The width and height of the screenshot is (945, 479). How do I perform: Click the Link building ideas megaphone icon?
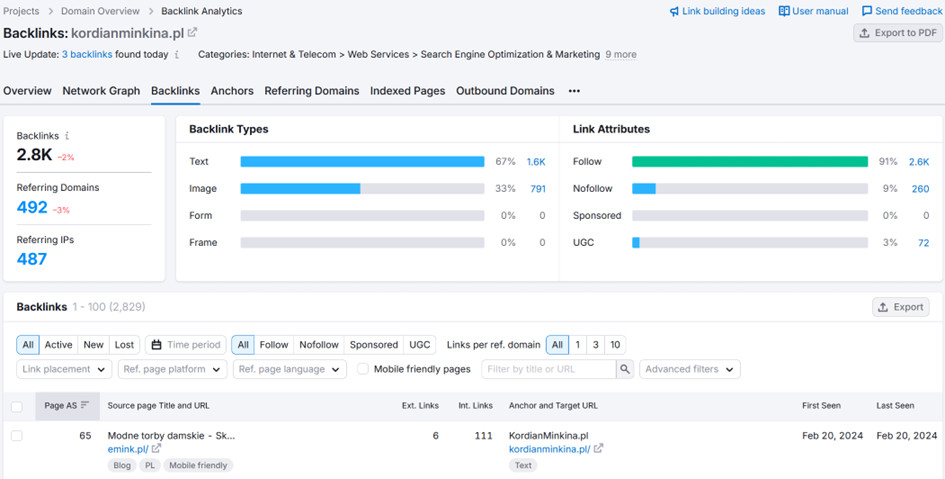(674, 11)
